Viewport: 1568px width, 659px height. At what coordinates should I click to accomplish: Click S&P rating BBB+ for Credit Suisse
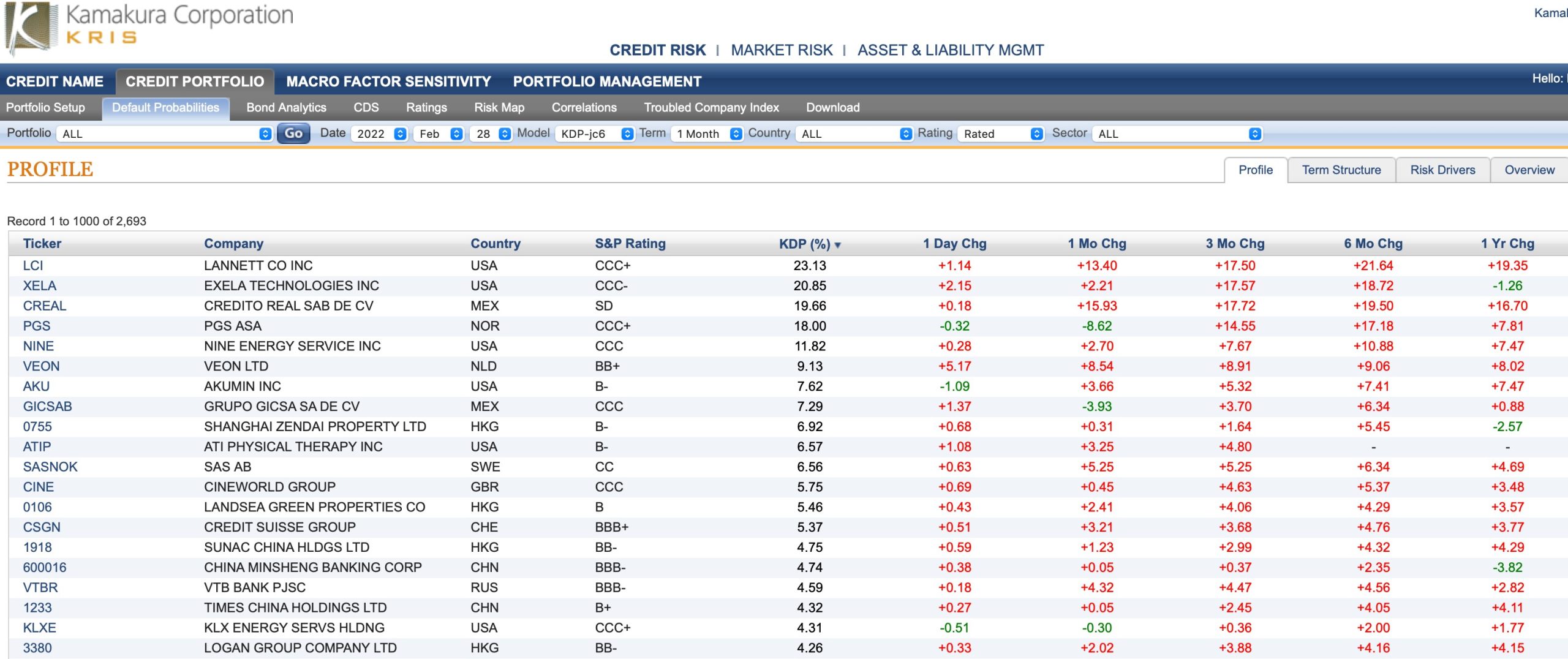612,527
